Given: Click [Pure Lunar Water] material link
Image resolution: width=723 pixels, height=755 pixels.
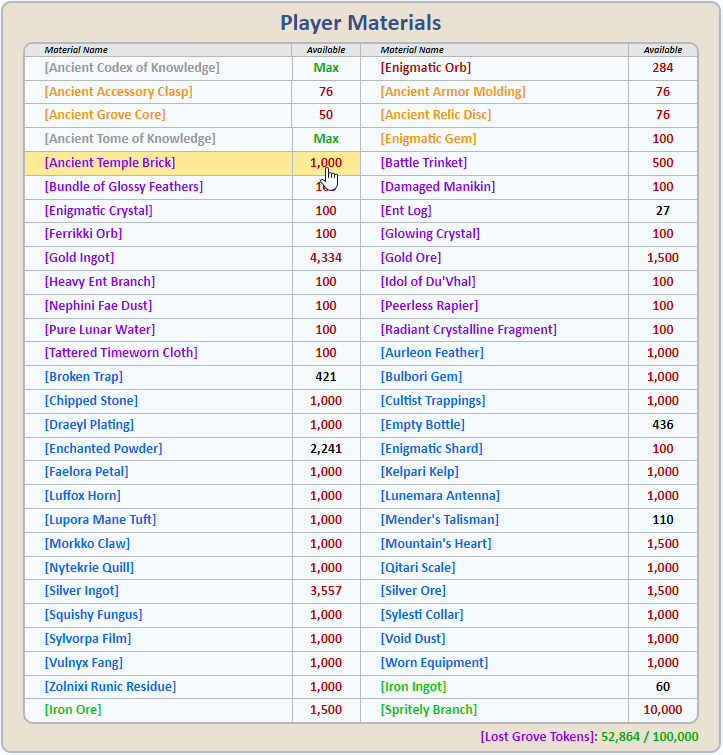Looking at the screenshot, I should coord(100,331).
